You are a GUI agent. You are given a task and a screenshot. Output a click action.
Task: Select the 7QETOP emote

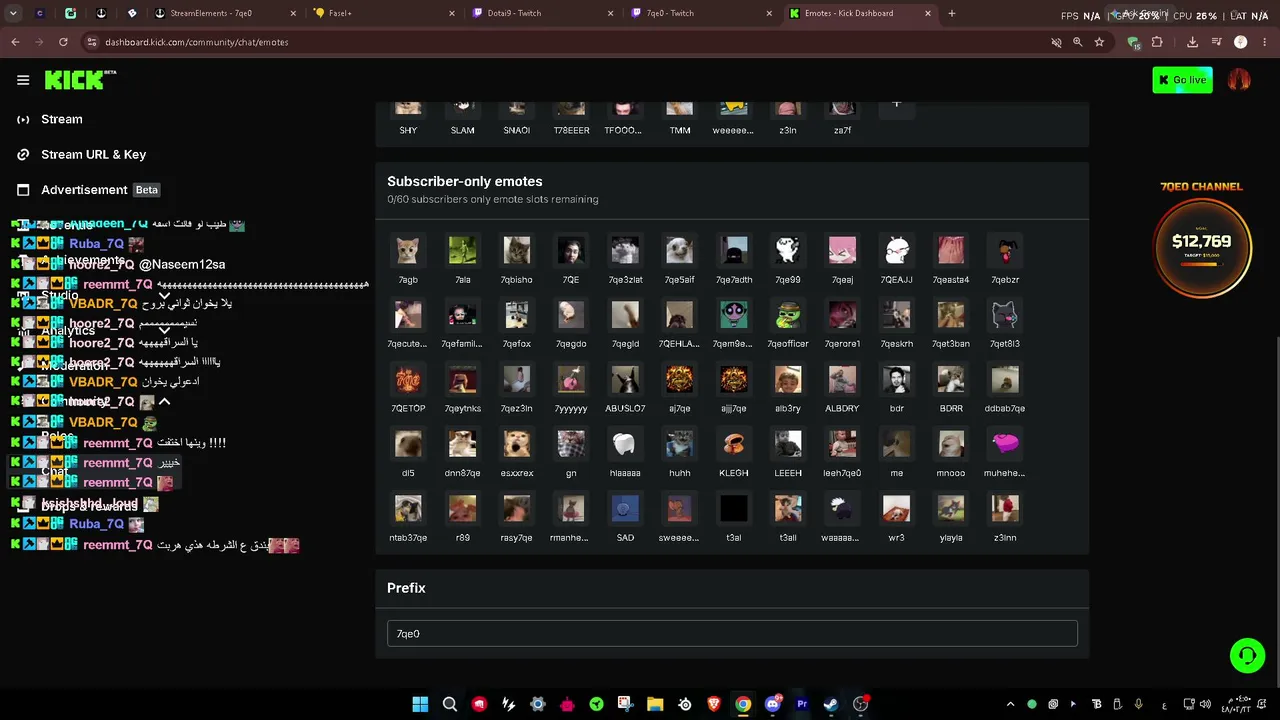[x=408, y=380]
